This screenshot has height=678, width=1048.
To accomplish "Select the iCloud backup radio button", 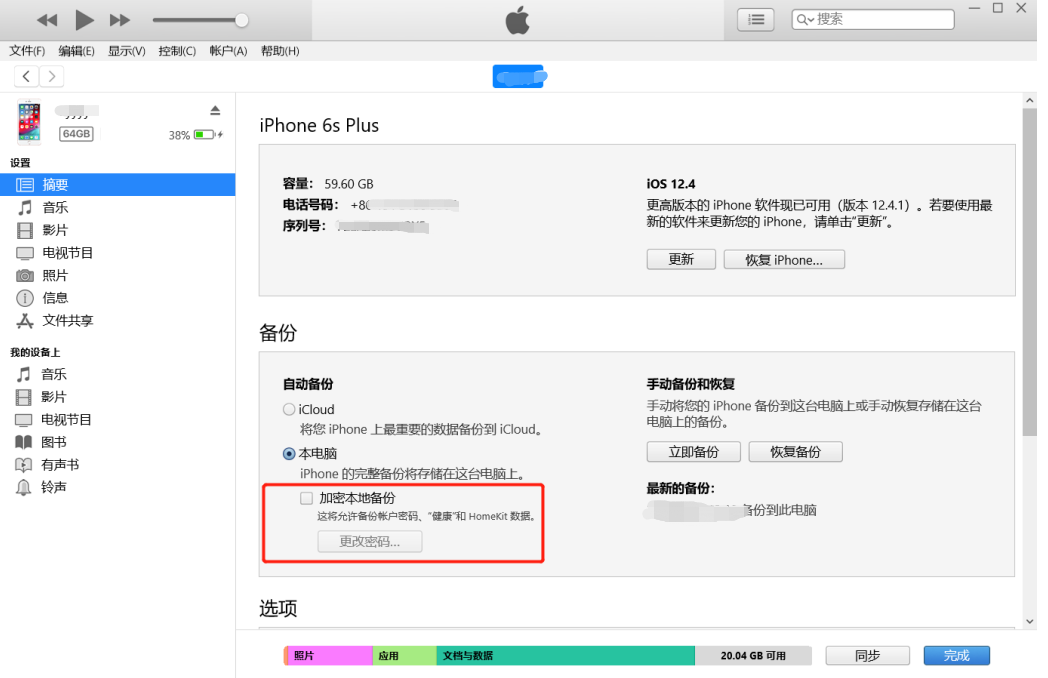I will click(x=289, y=409).
